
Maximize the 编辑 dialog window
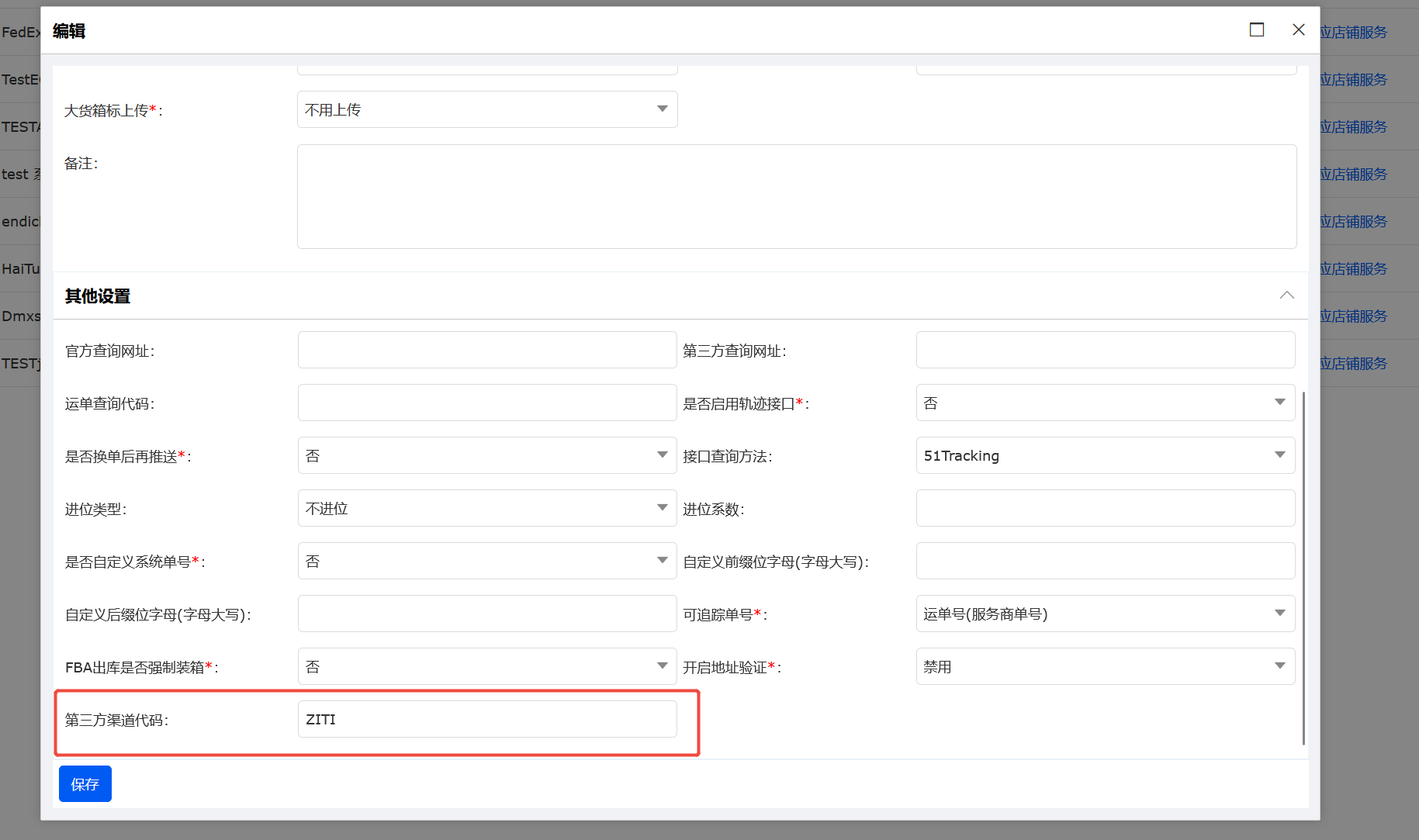pos(1257,29)
